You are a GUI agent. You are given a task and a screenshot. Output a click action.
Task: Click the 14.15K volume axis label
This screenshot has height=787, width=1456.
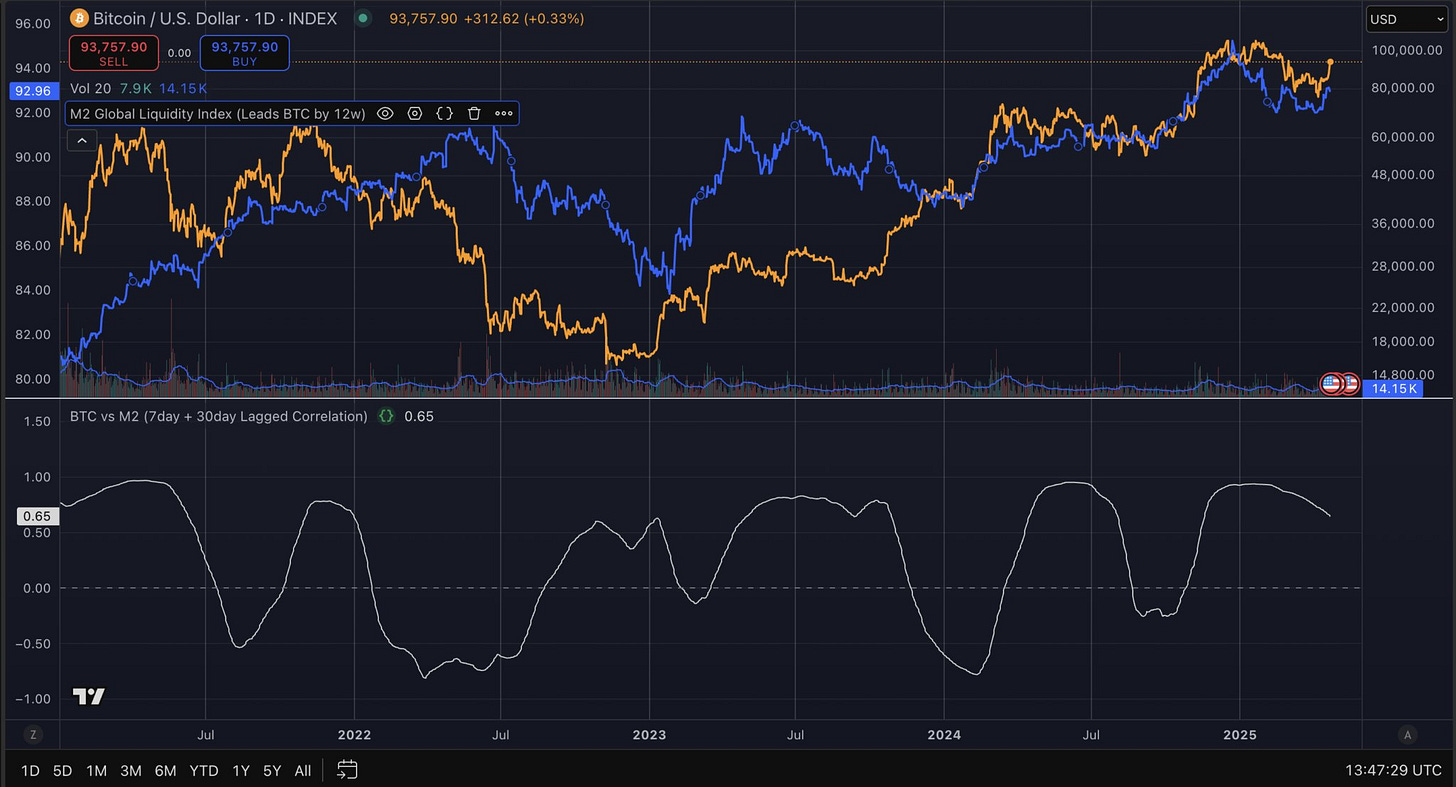1392,388
